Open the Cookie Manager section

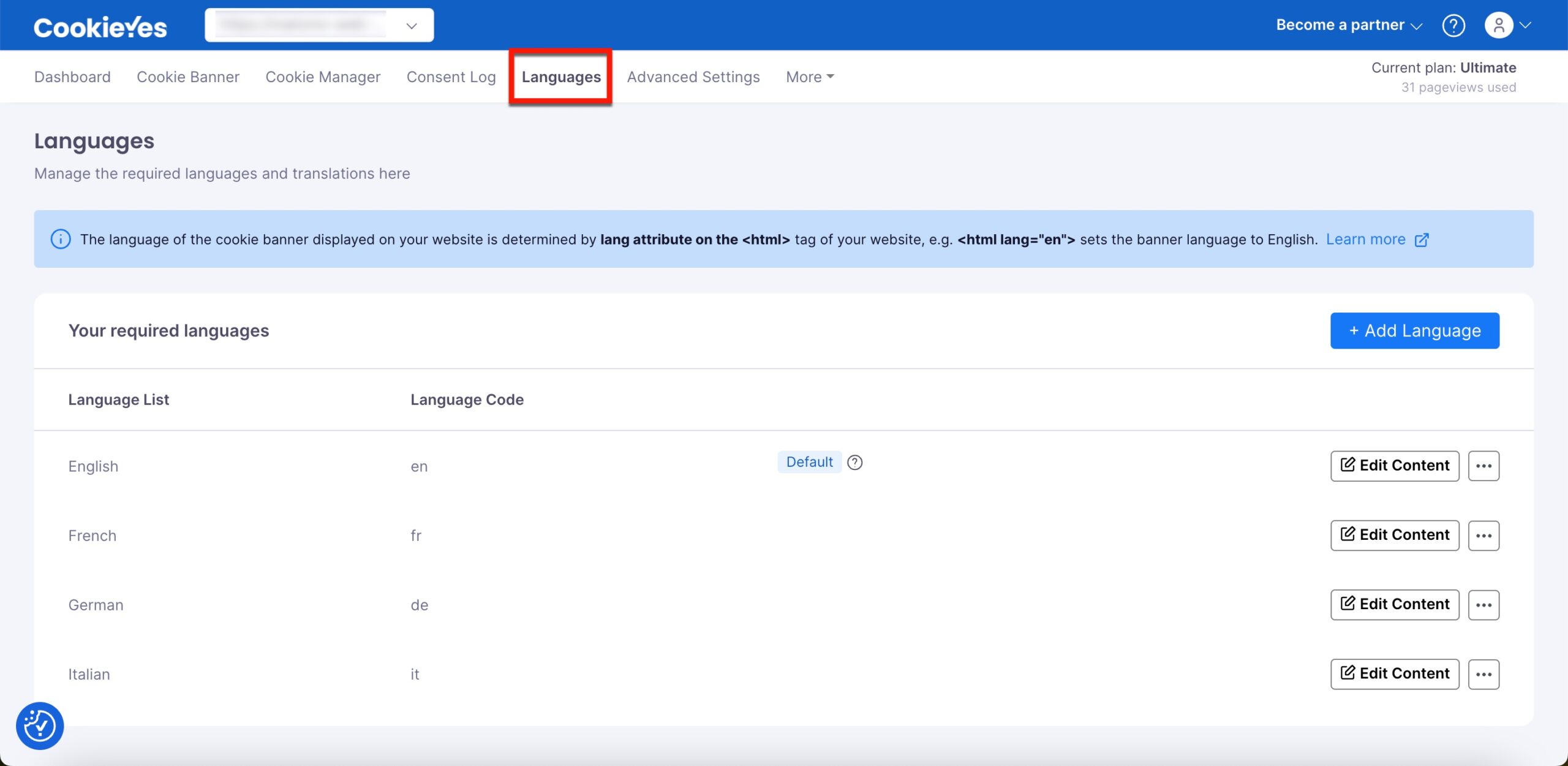click(323, 77)
